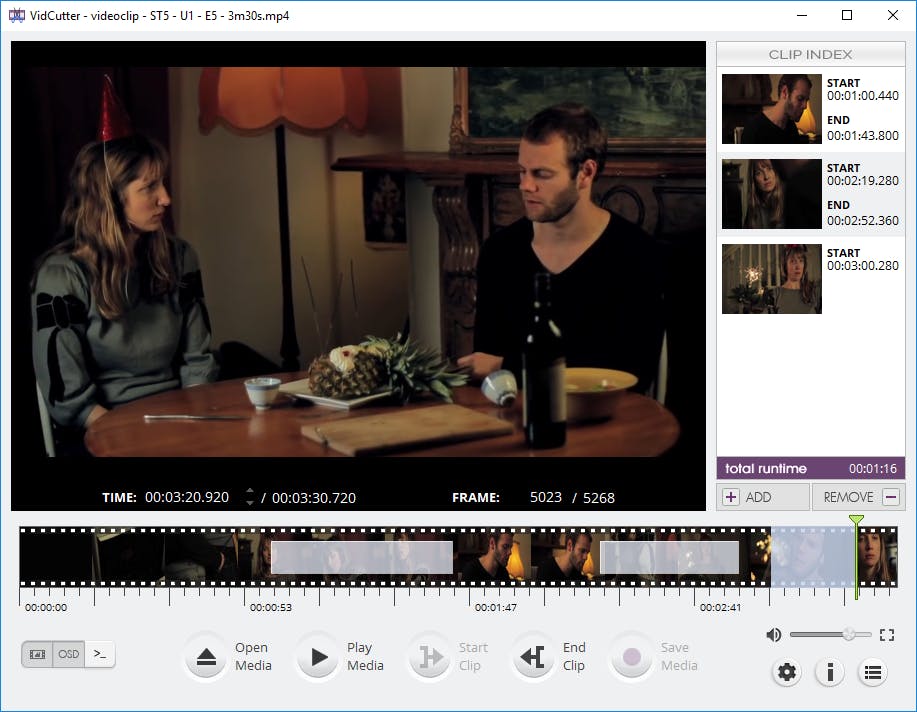Click the first highlighted clip region on timeline
917x712 pixels.
click(x=362, y=558)
